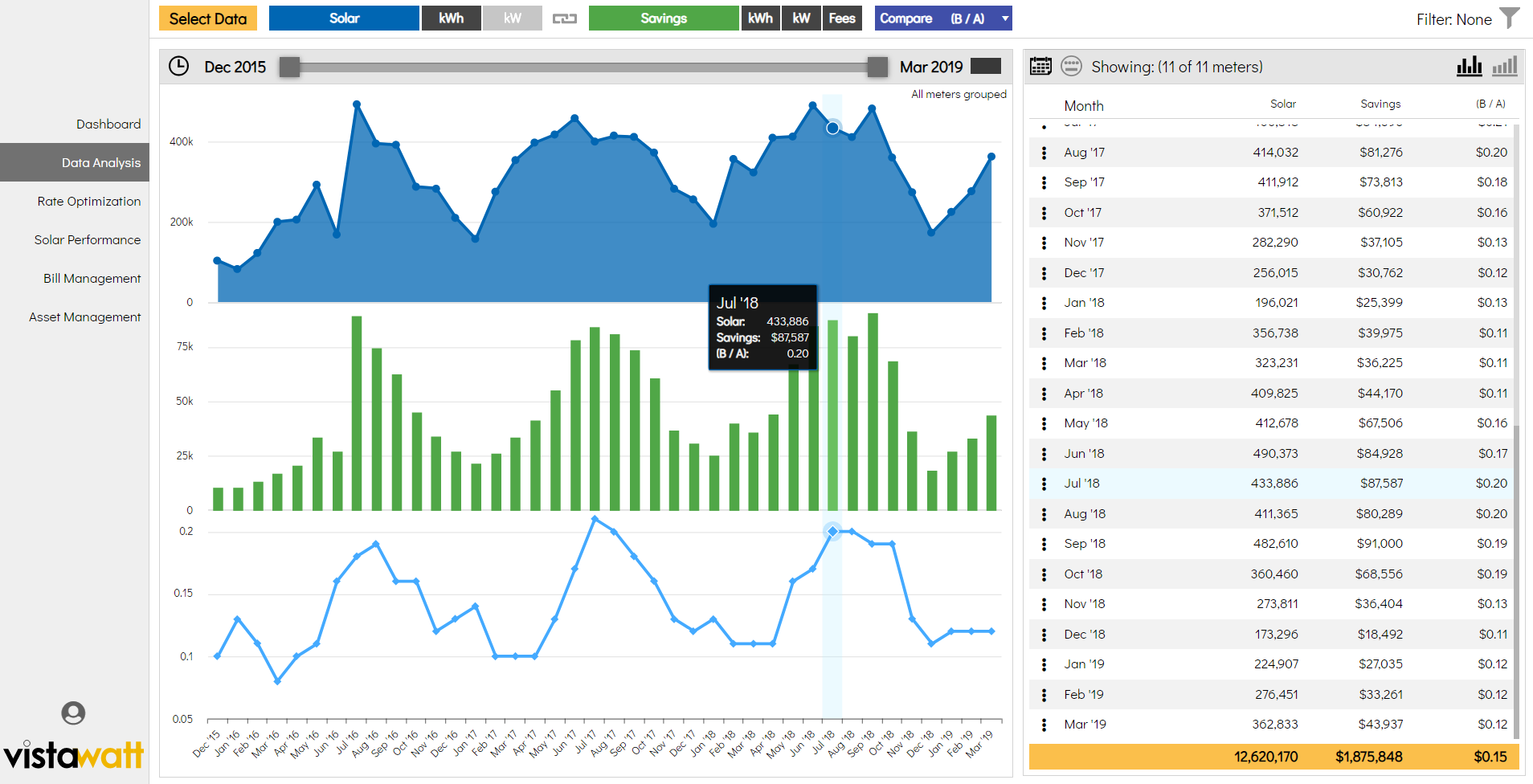The width and height of the screenshot is (1533, 784).
Task: Select the black bar chart icon
Action: pos(1469,67)
